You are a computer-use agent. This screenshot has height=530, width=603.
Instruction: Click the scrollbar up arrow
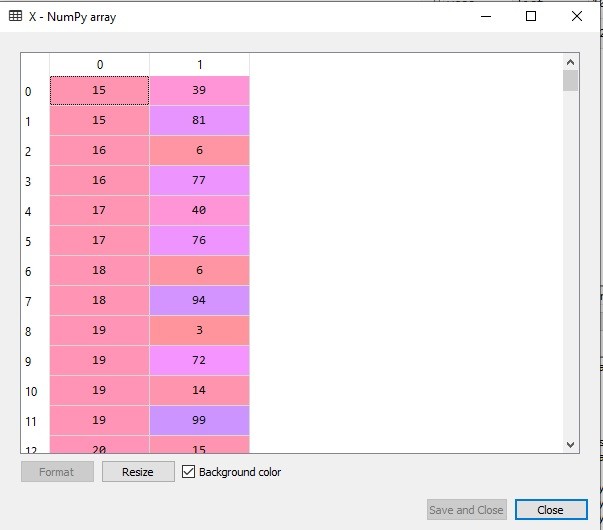click(x=570, y=62)
